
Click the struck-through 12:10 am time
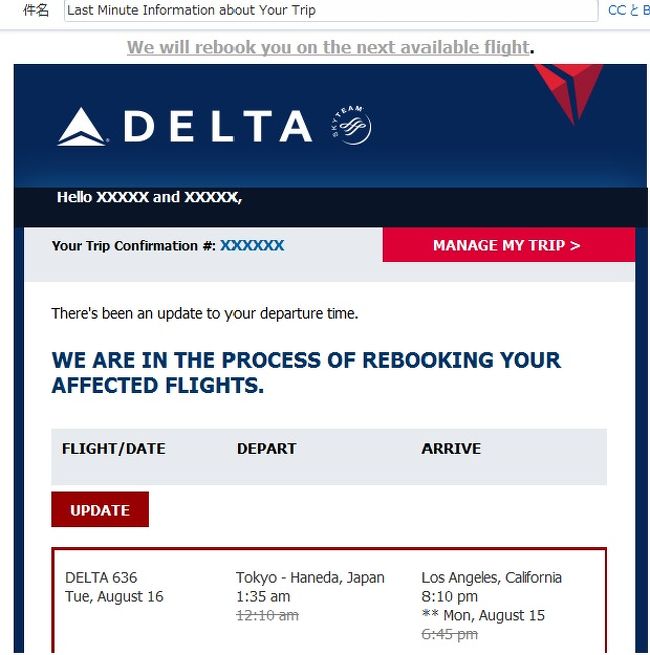pos(267,615)
